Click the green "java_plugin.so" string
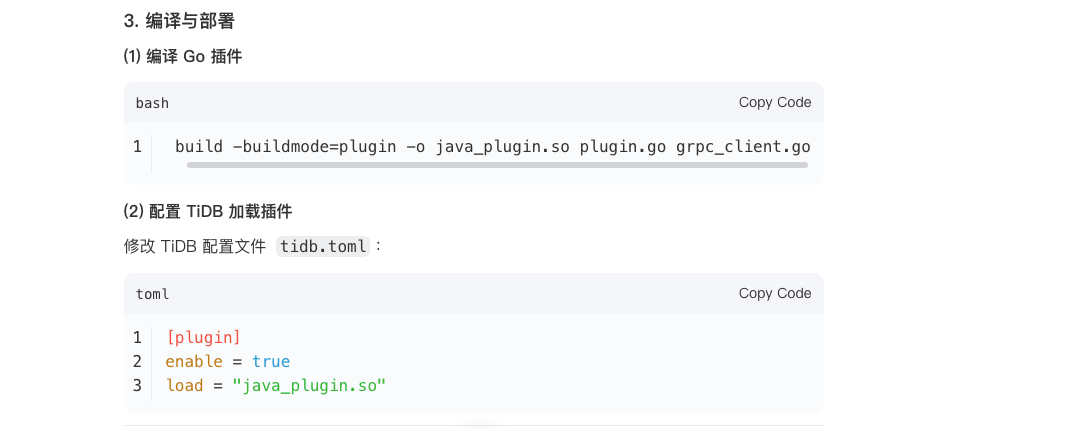 [309, 385]
